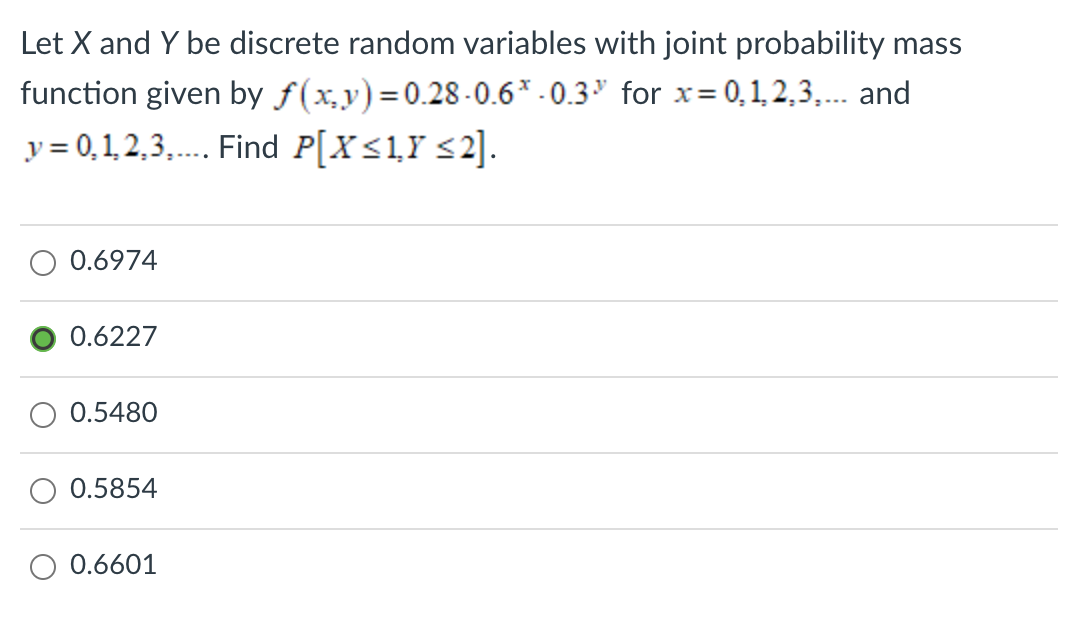This screenshot has width=1070, height=634.
Task: Select the radio button for 0.5480
Action: click(43, 414)
